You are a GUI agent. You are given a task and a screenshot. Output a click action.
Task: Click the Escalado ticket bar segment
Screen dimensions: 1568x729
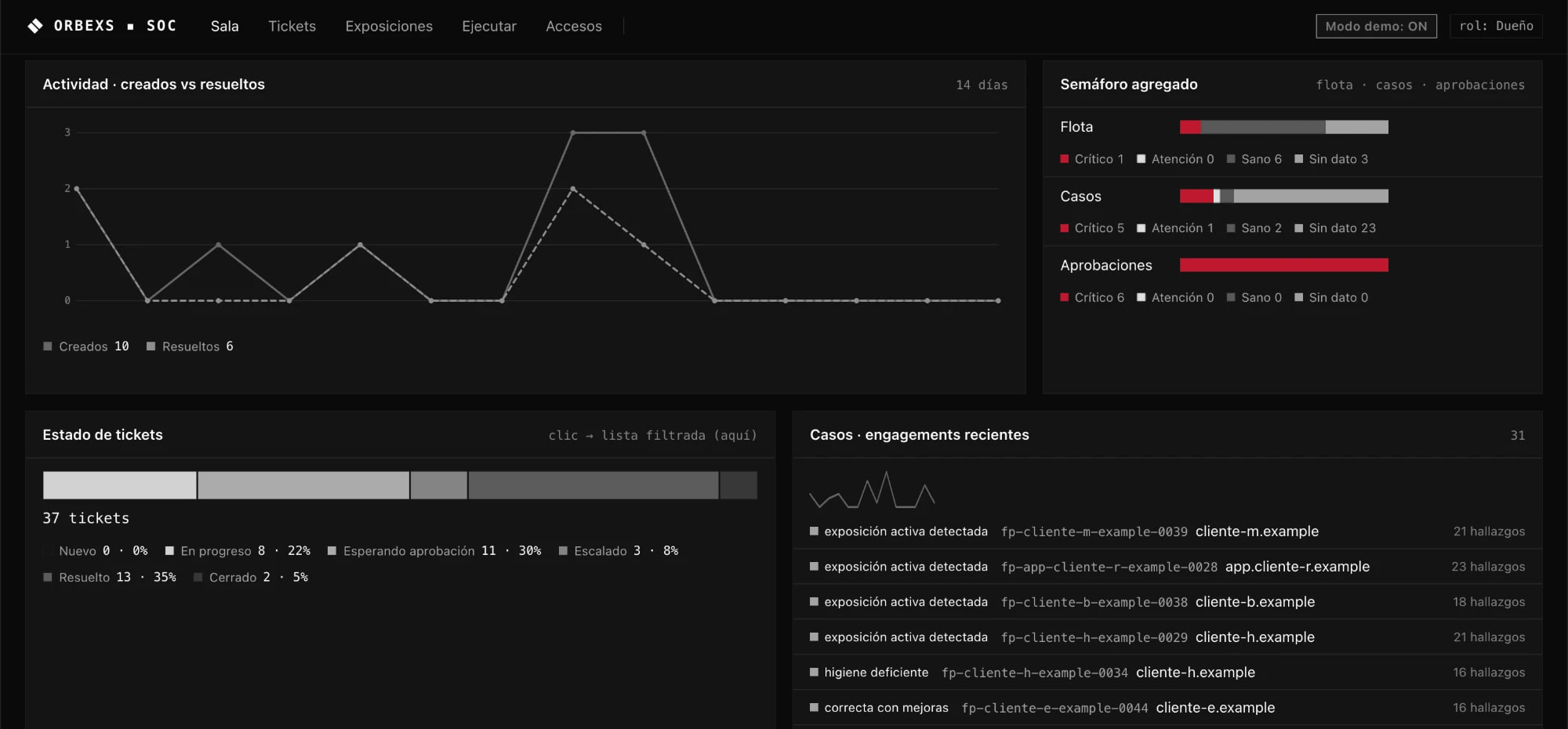click(x=439, y=485)
